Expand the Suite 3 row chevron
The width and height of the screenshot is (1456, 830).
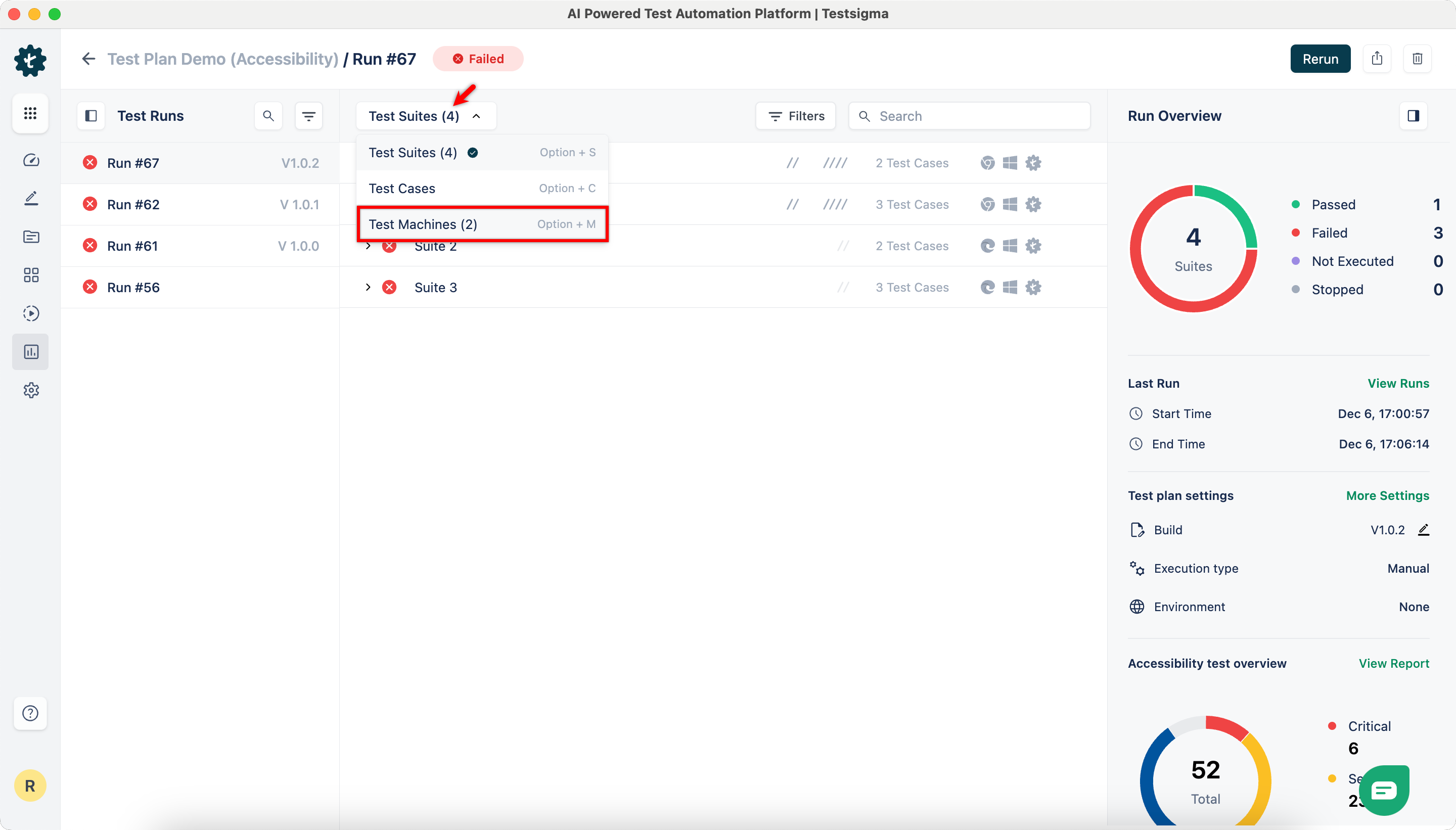pos(368,287)
